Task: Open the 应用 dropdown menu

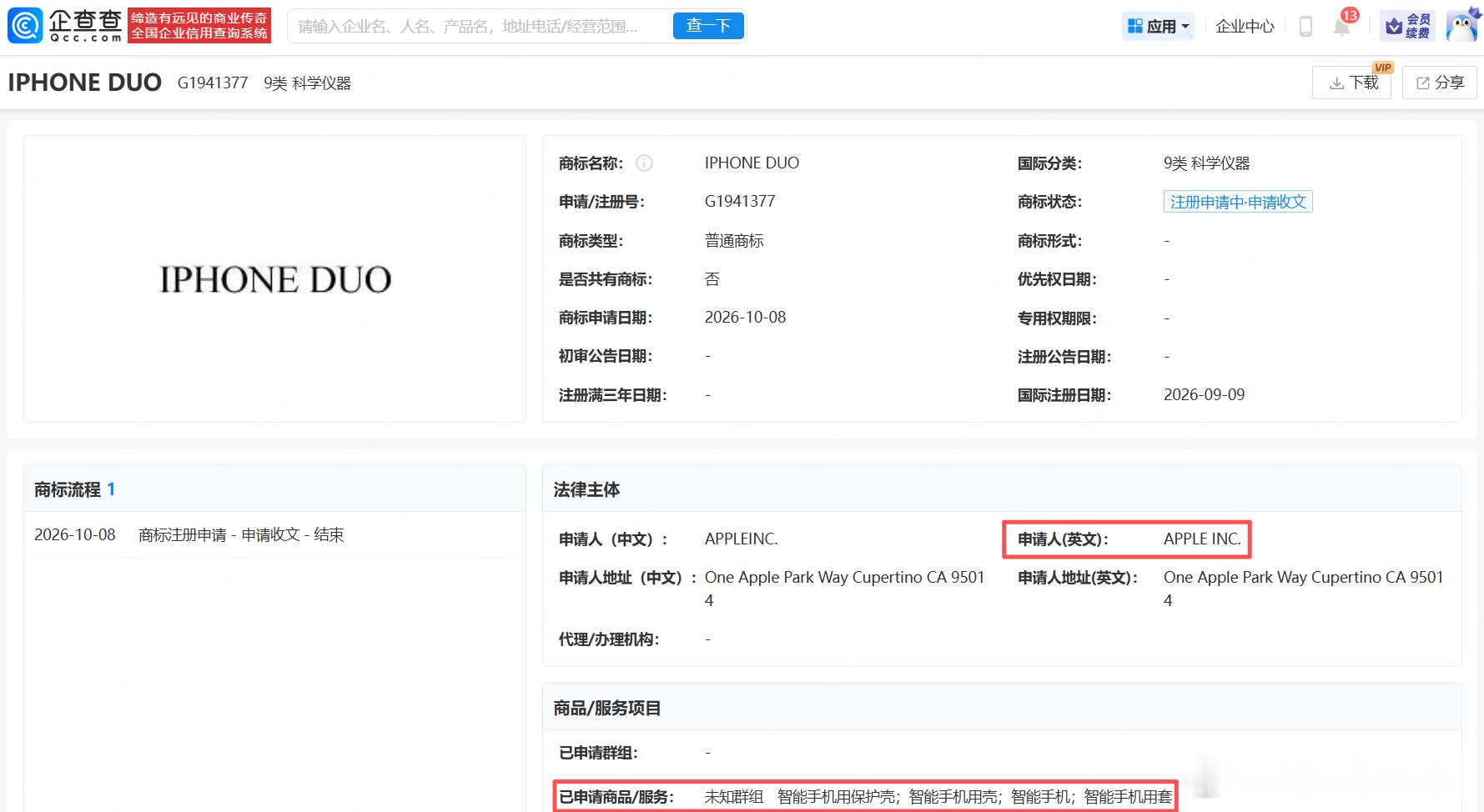Action: click(1158, 27)
